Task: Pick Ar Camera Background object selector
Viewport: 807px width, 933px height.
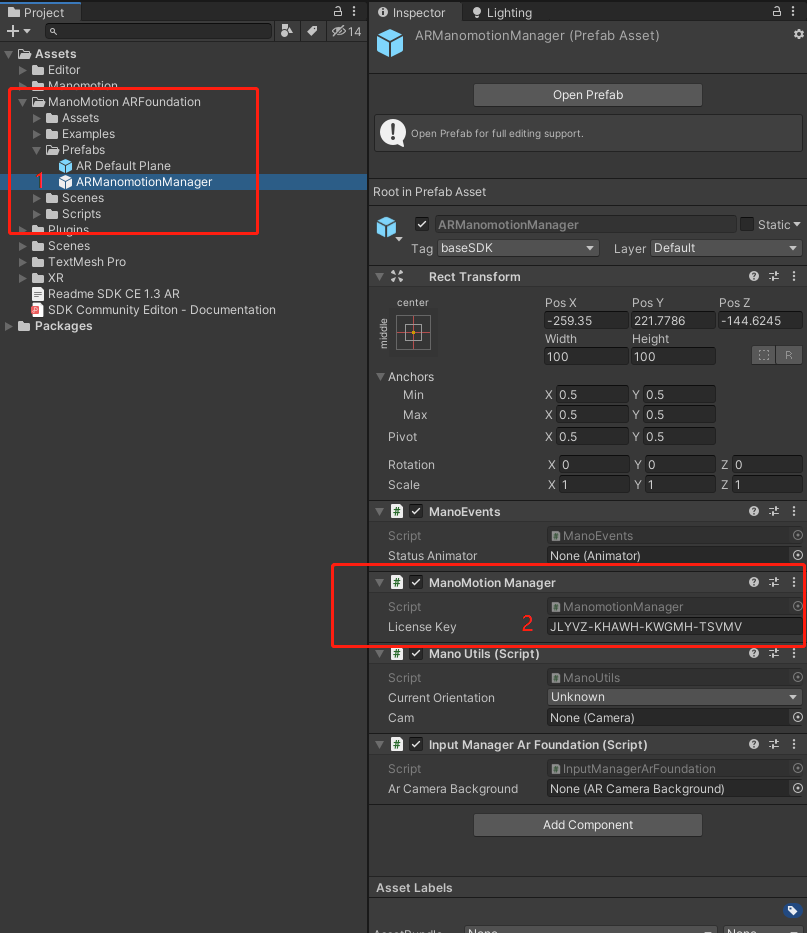Action: [797, 788]
